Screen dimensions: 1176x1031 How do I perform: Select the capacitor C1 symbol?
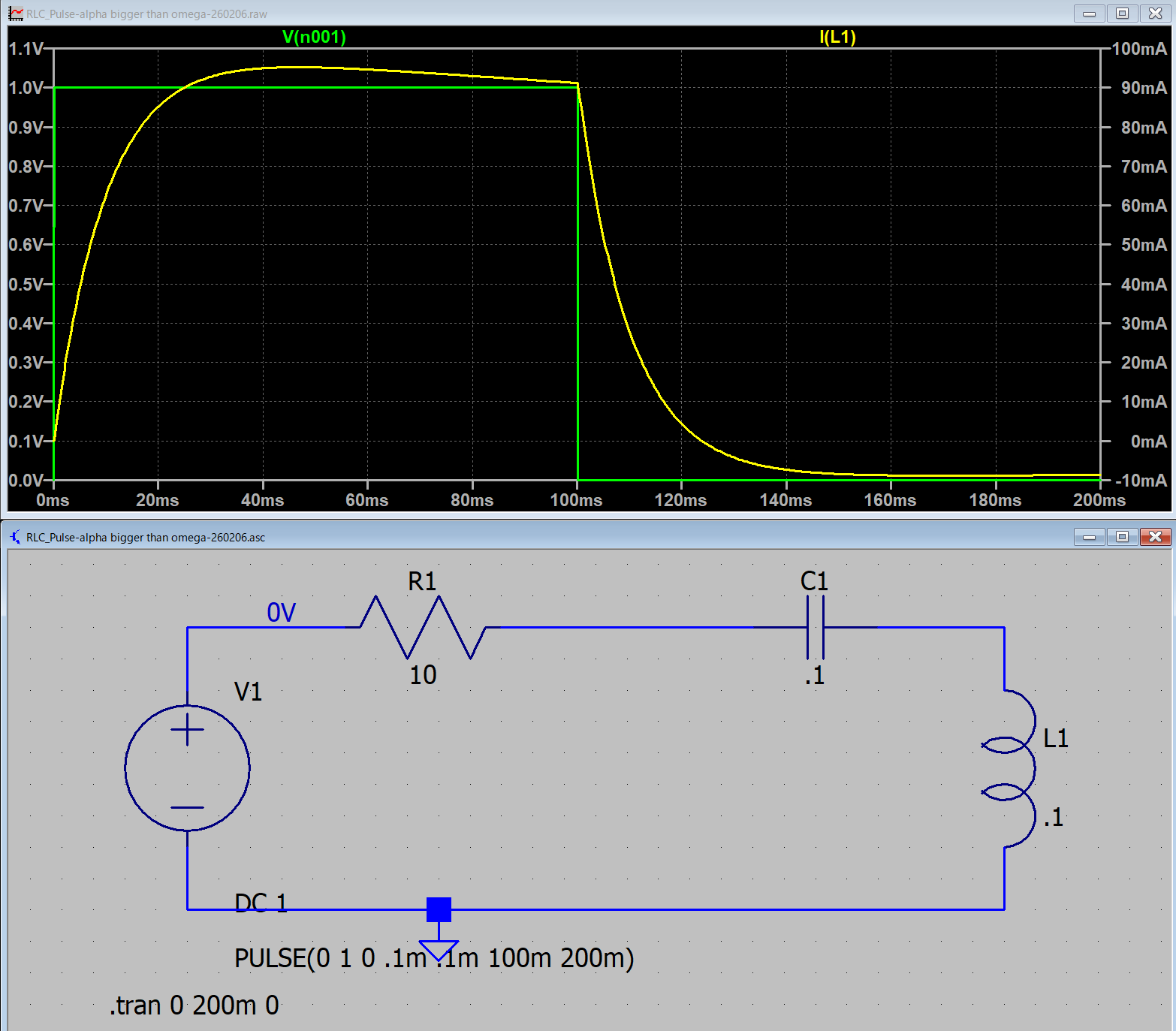tap(815, 627)
